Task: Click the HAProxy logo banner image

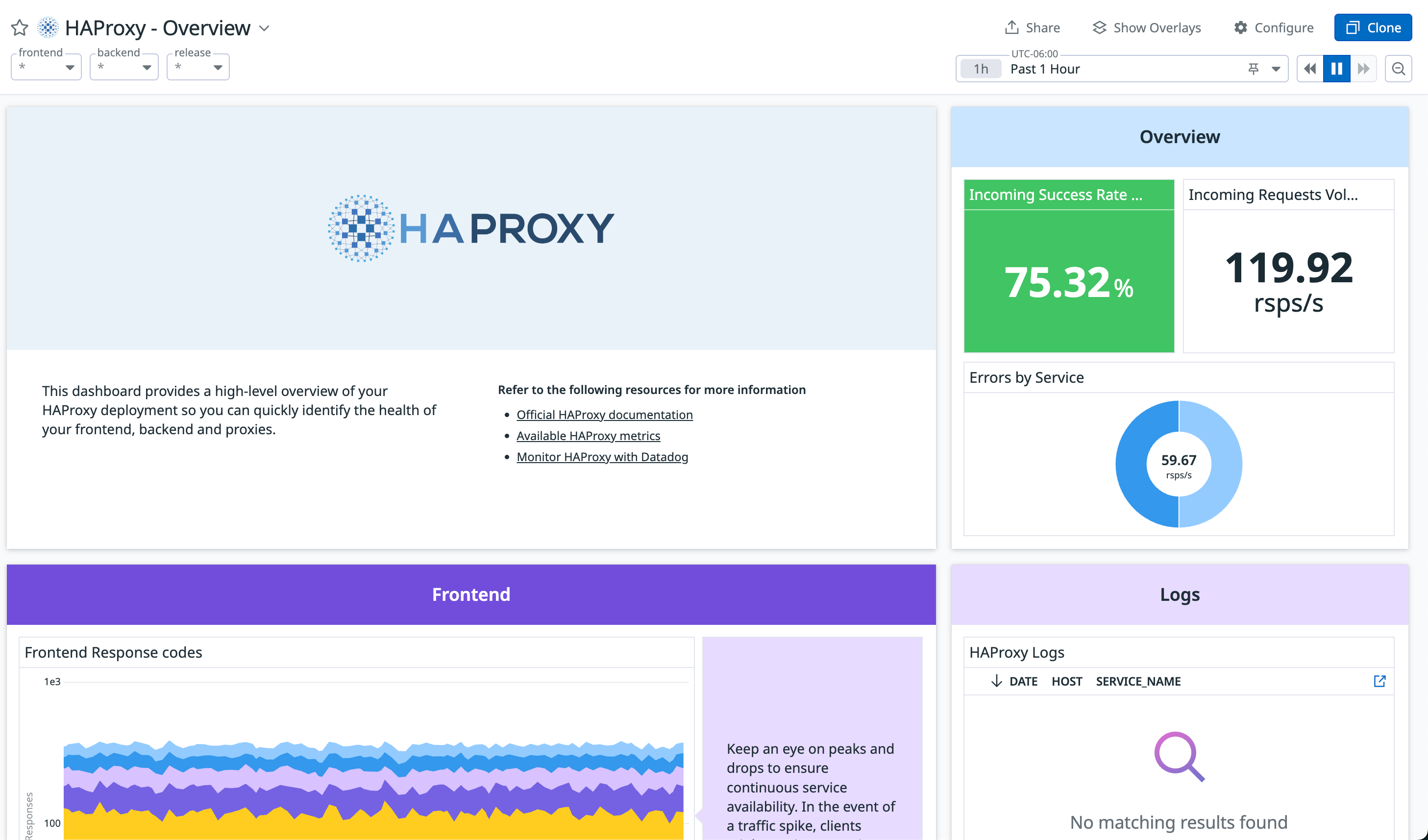Action: pyautogui.click(x=471, y=228)
